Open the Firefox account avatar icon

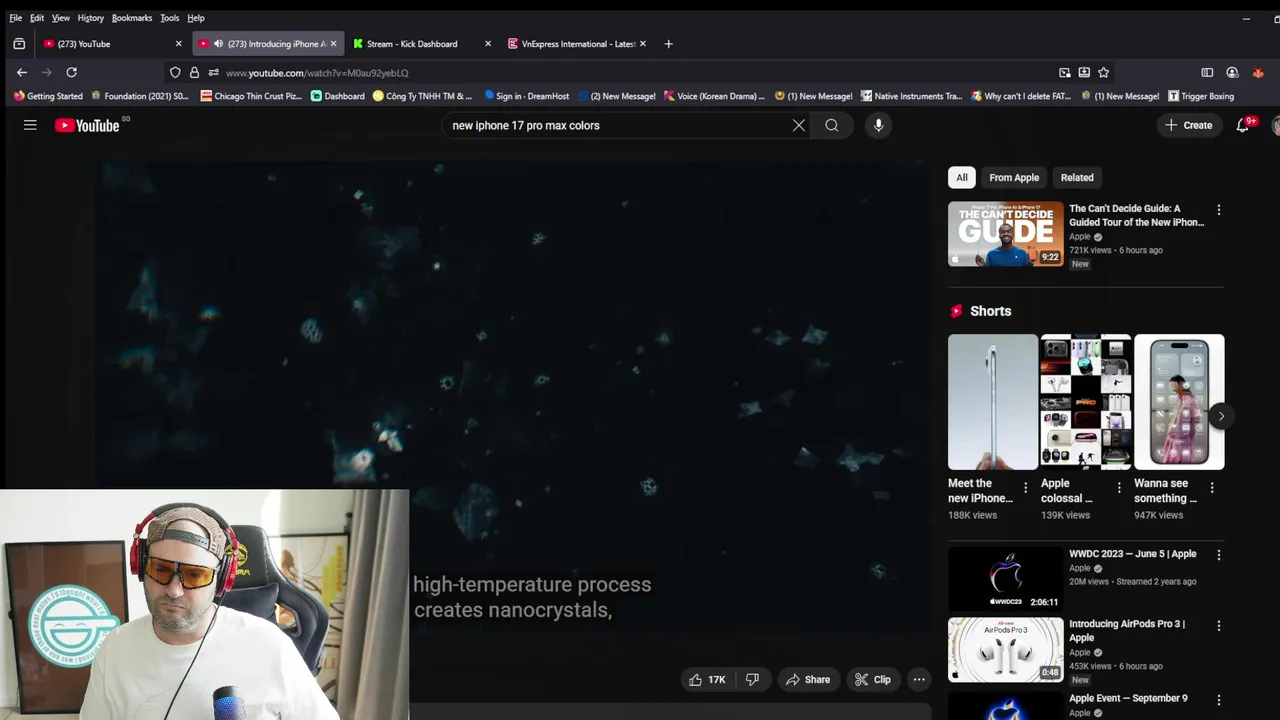point(1232,72)
